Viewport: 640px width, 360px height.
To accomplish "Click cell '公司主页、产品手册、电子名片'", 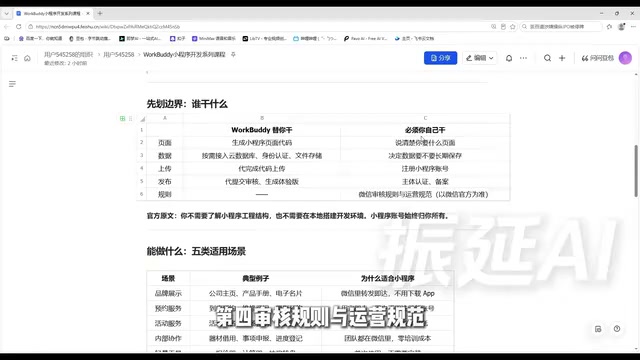I will (x=256, y=293).
